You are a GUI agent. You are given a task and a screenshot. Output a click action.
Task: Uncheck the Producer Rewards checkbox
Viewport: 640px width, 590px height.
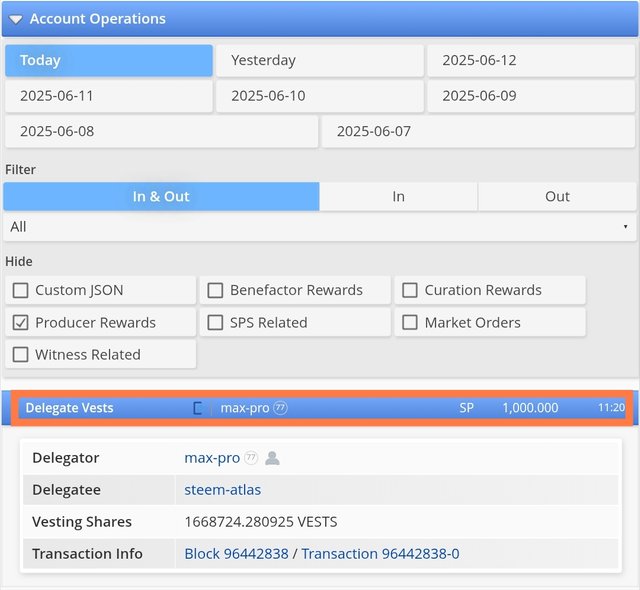[20, 323]
